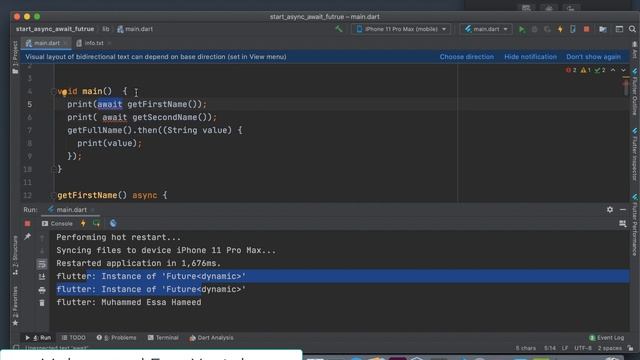640x360 pixels.
Task: Click the green hammer Build icon
Action: click(x=339, y=29)
